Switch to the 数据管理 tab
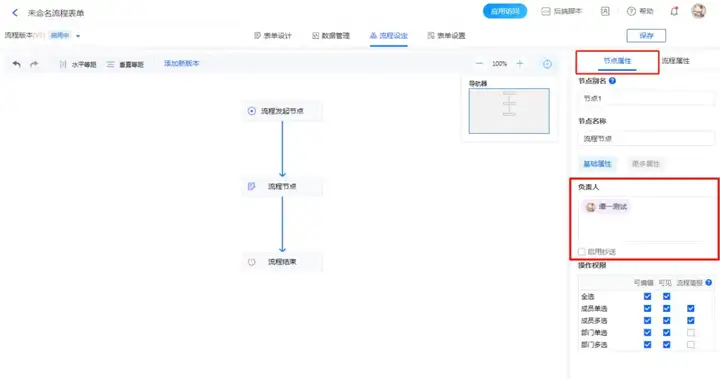Image resolution: width=720 pixels, height=379 pixels. tap(331, 36)
